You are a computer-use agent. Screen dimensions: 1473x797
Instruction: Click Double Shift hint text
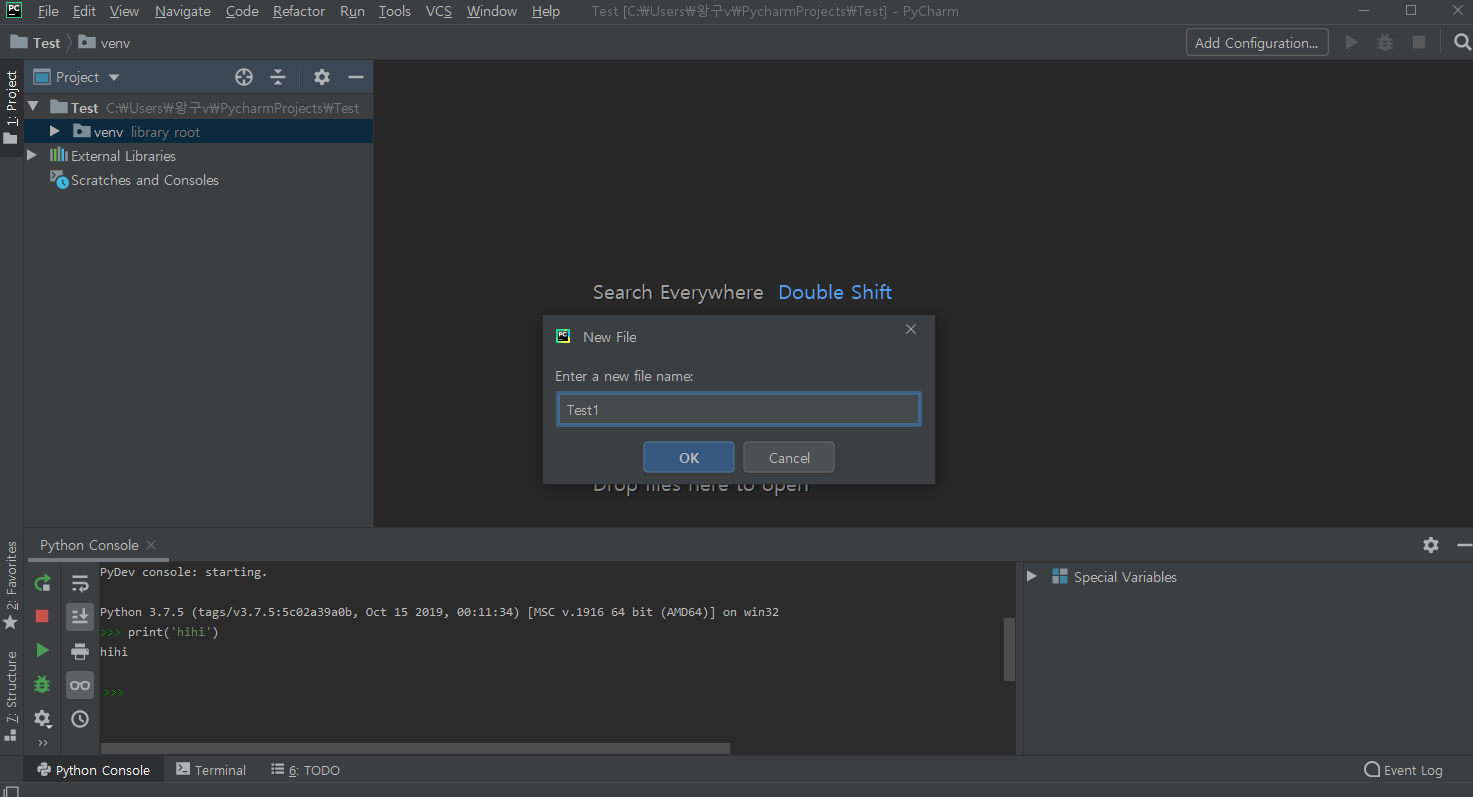tap(835, 292)
